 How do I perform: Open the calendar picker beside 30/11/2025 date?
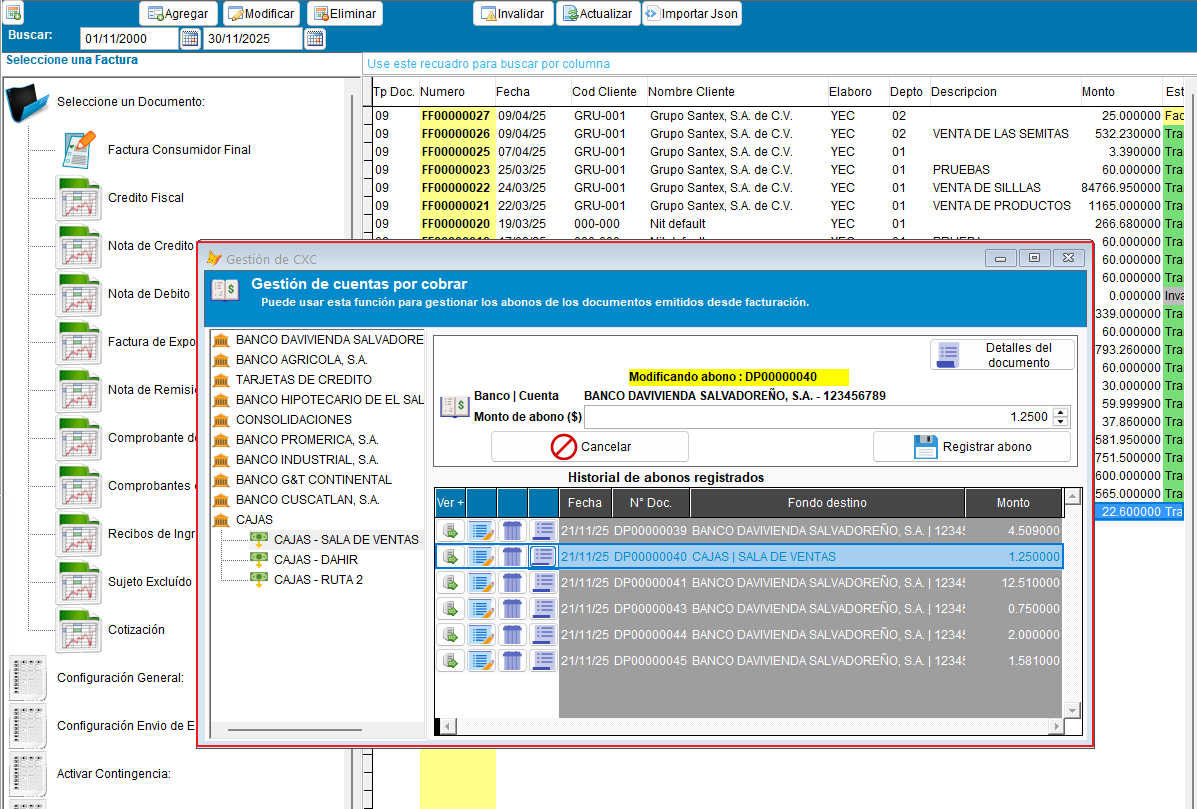(x=315, y=38)
